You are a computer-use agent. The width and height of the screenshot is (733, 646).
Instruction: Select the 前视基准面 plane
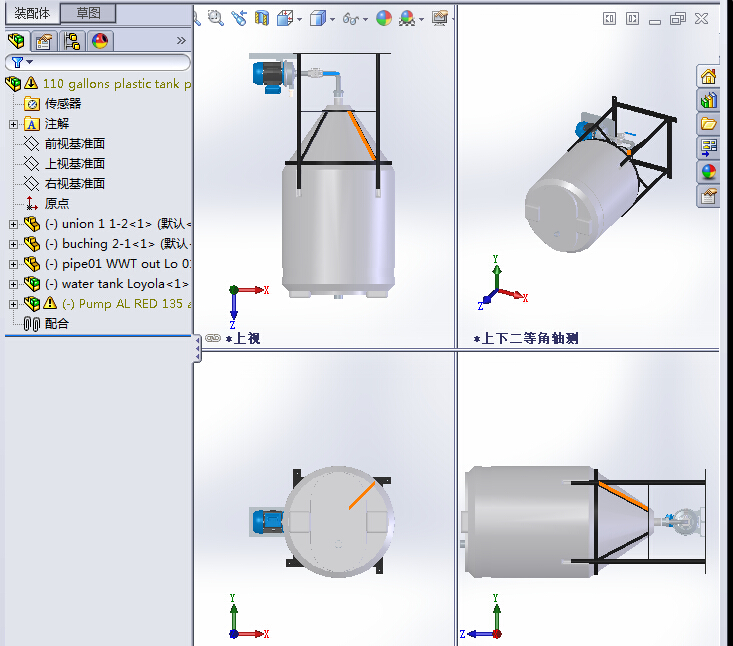[x=75, y=144]
